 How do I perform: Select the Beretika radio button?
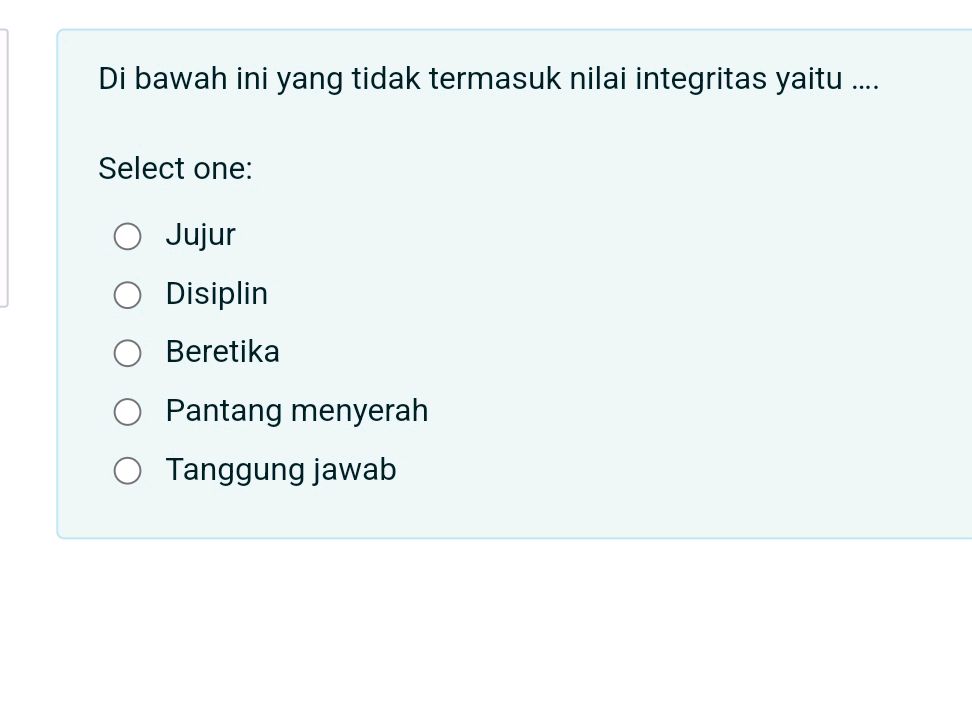point(127,353)
